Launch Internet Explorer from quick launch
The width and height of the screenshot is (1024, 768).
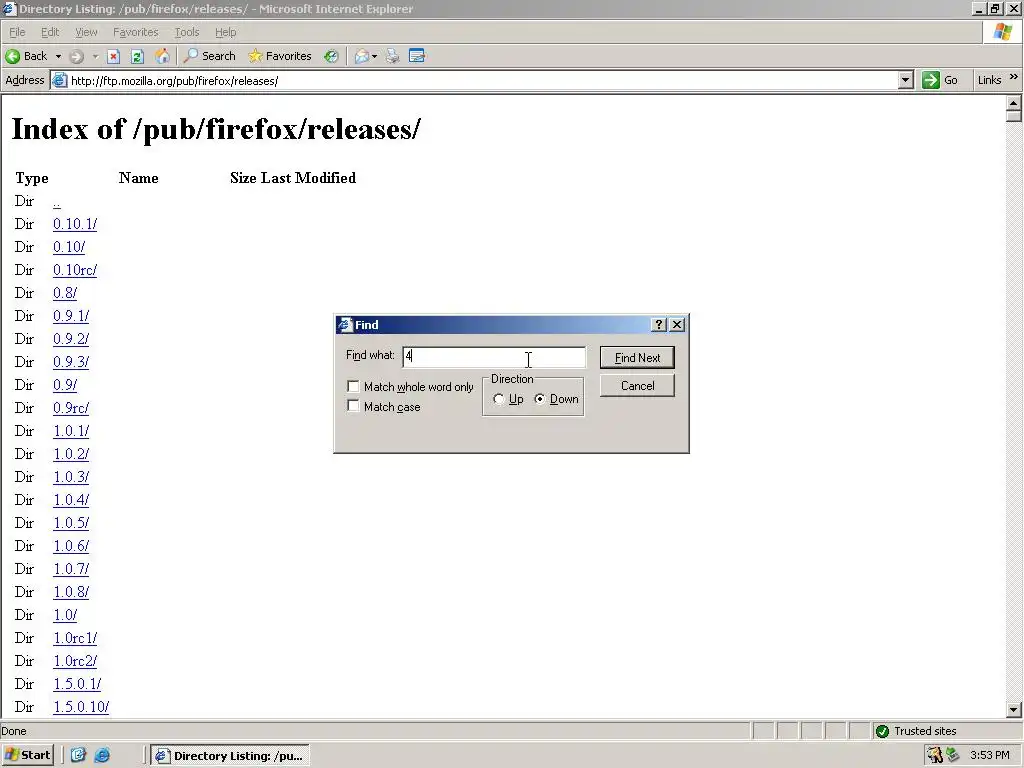click(x=103, y=756)
